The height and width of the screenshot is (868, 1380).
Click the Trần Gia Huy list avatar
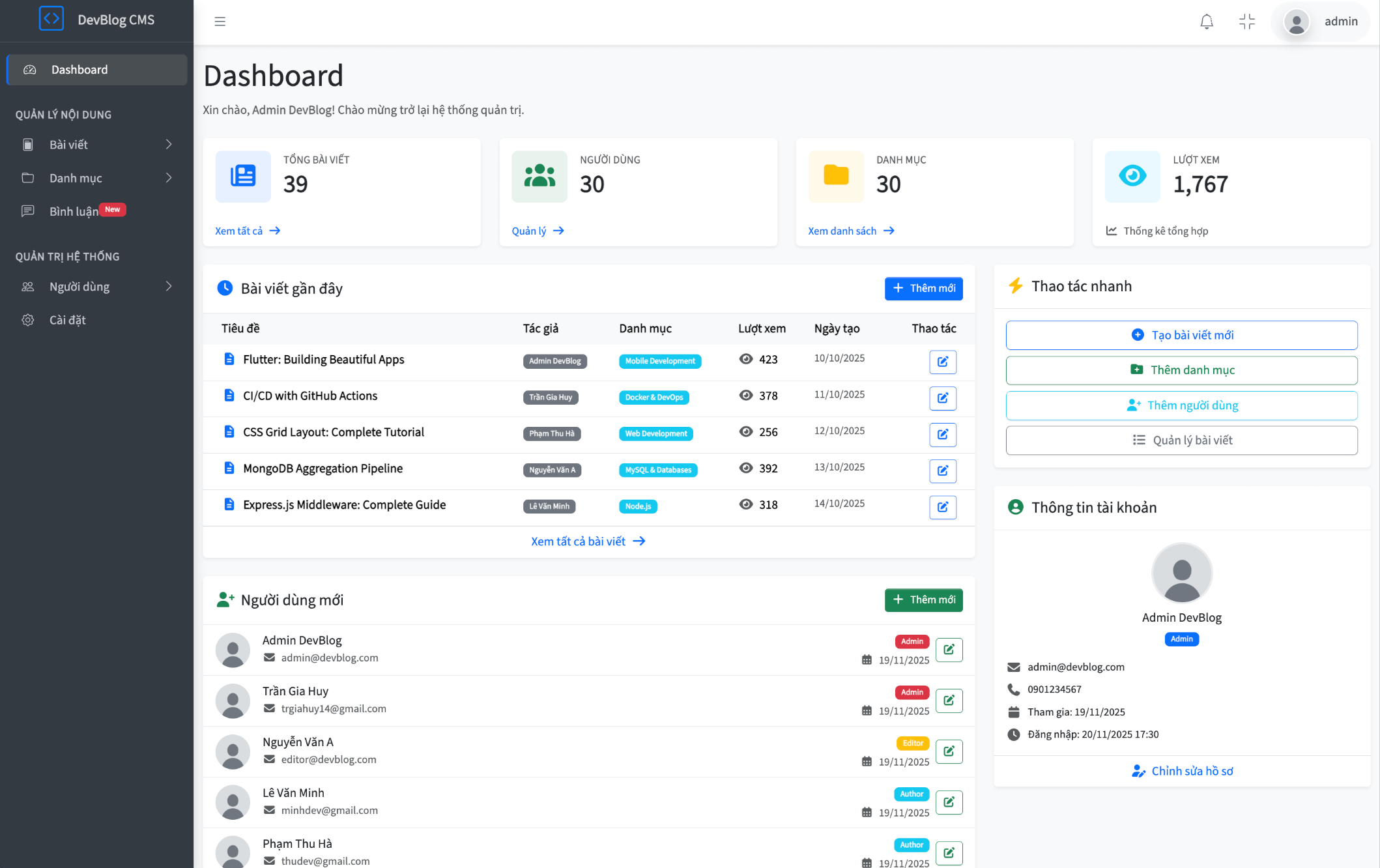click(x=233, y=701)
